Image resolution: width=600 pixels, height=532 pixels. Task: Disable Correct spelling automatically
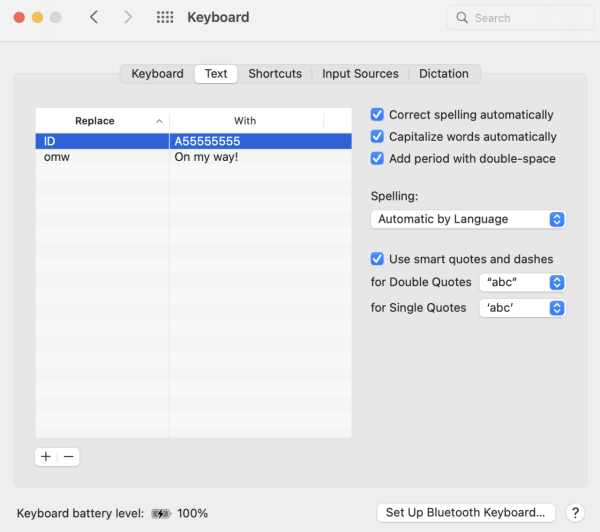tap(377, 115)
